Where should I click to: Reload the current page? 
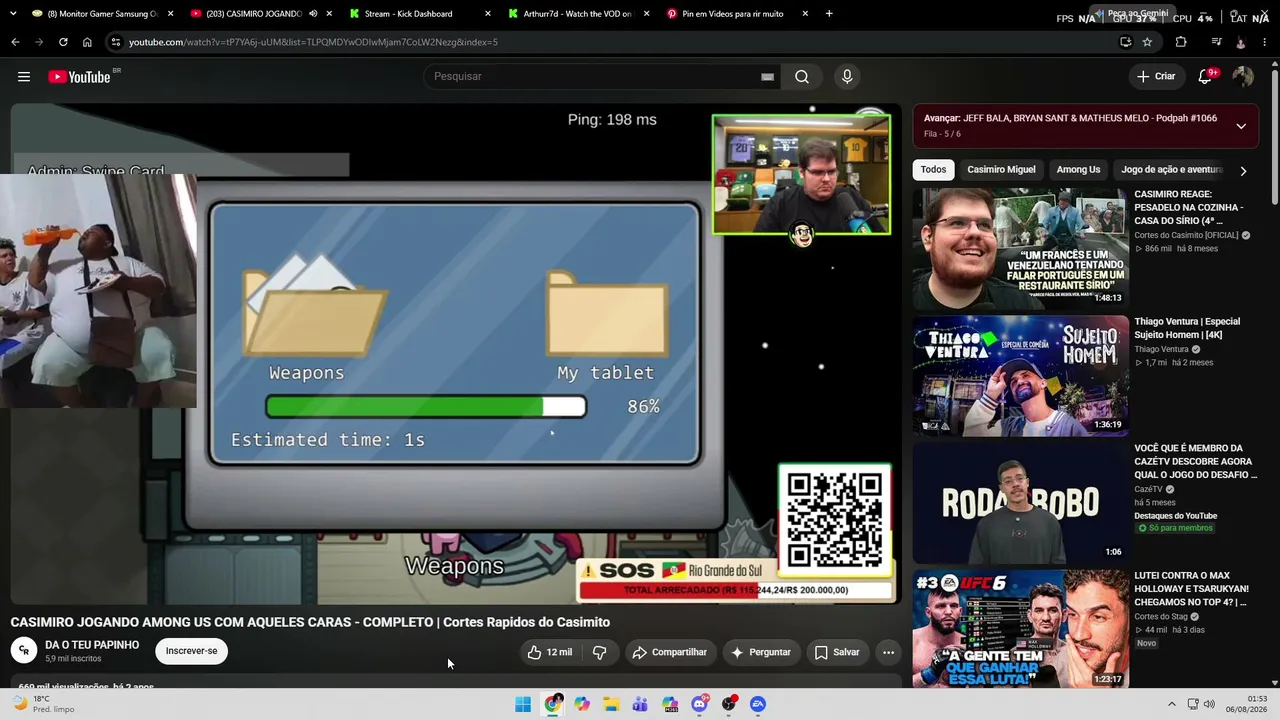63,42
